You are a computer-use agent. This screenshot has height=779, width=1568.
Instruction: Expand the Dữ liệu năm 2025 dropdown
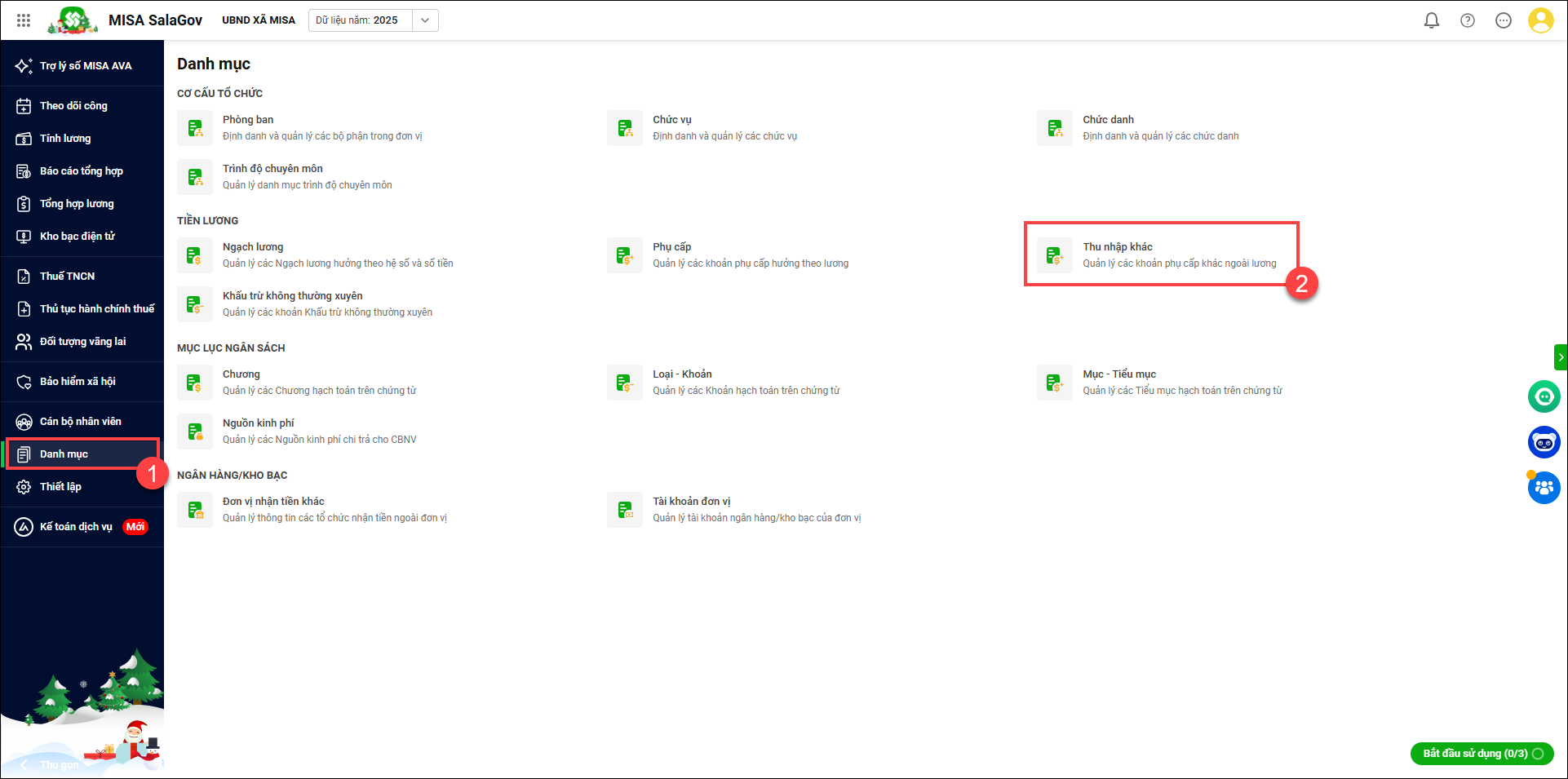(424, 20)
